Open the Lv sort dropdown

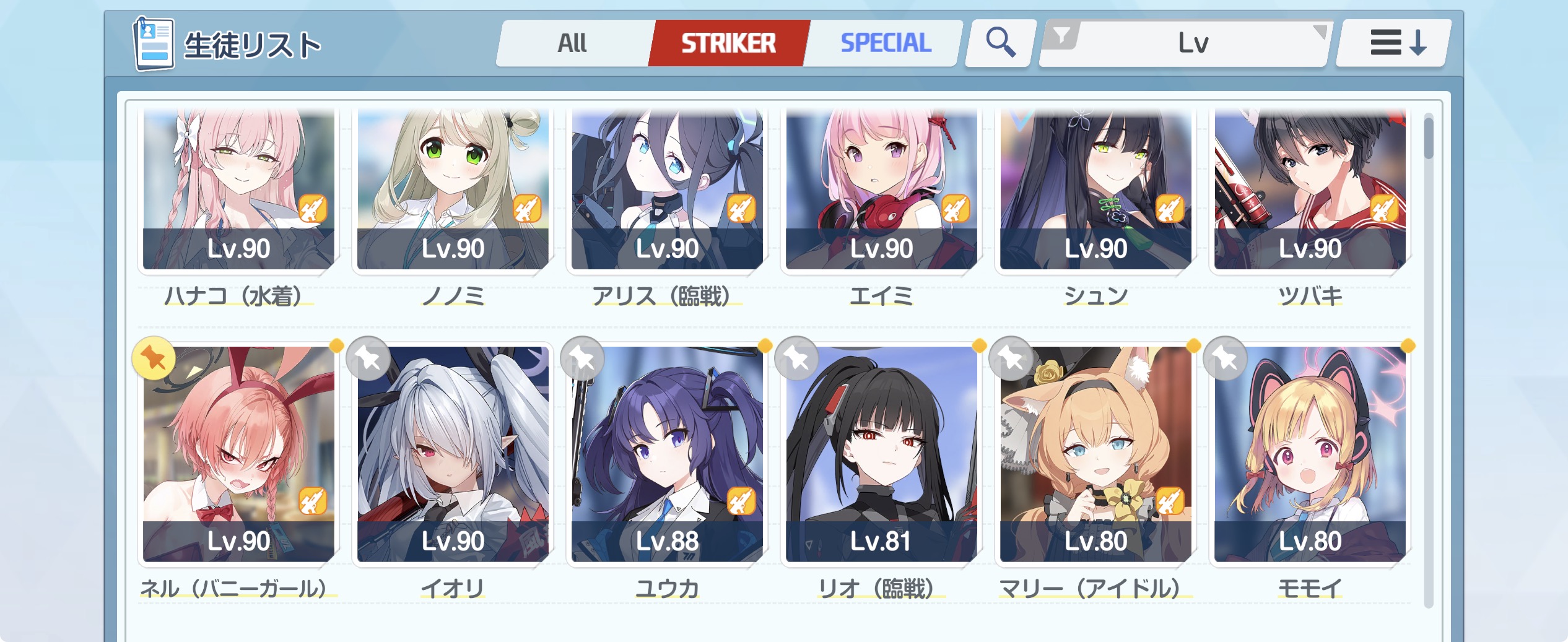click(1185, 43)
